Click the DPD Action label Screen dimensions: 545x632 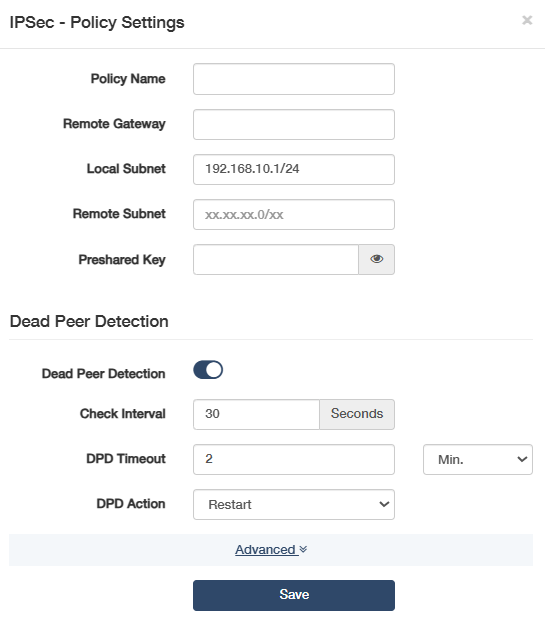coord(131,504)
